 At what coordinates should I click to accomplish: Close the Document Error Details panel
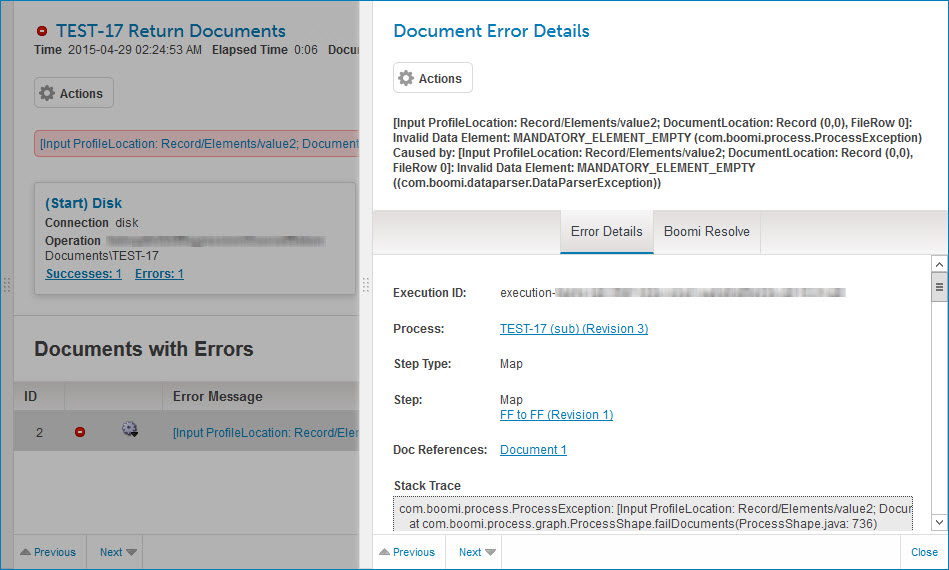(924, 552)
